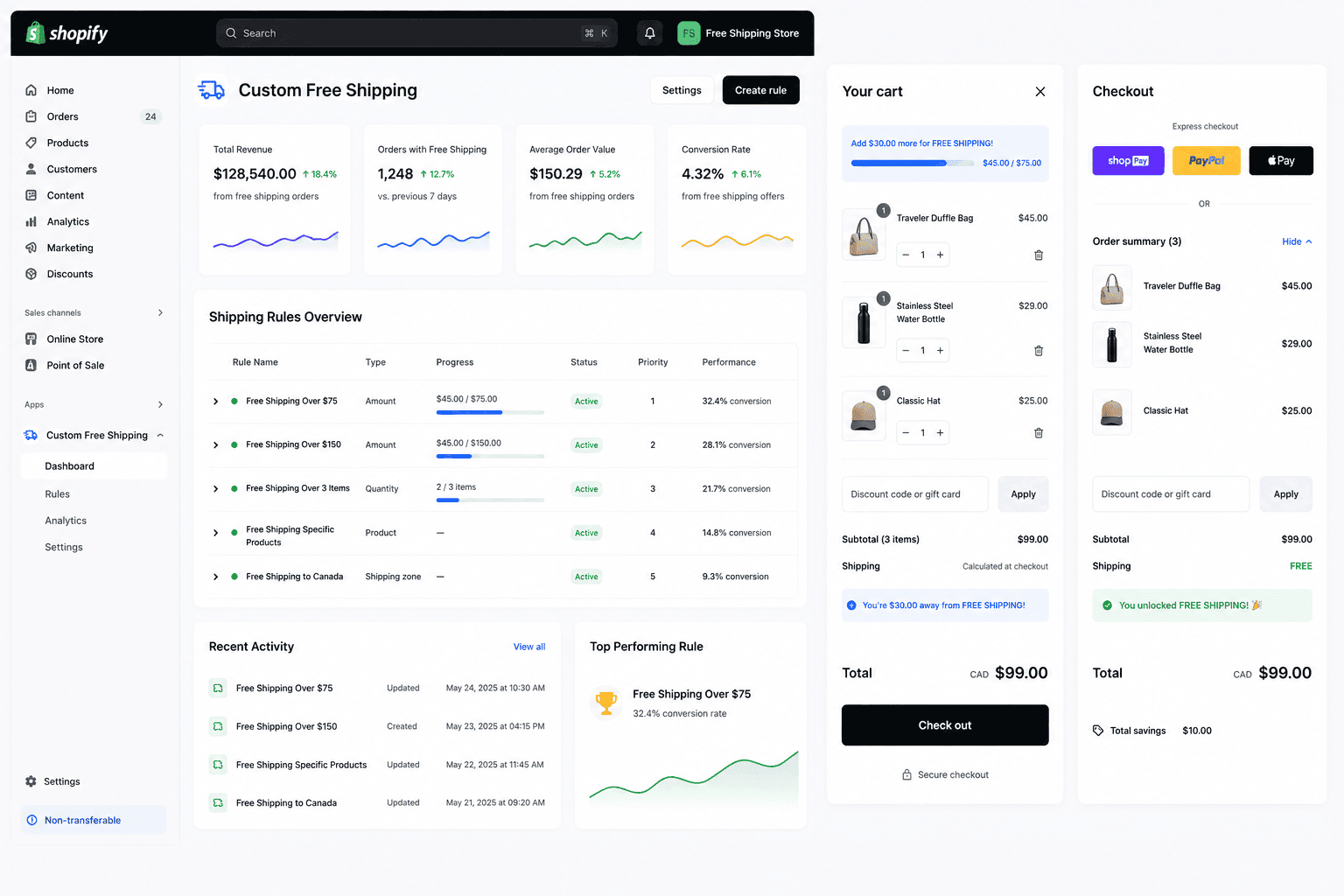
Task: Click progress bar for Free Shipping Over 3 Items
Action: click(490, 500)
